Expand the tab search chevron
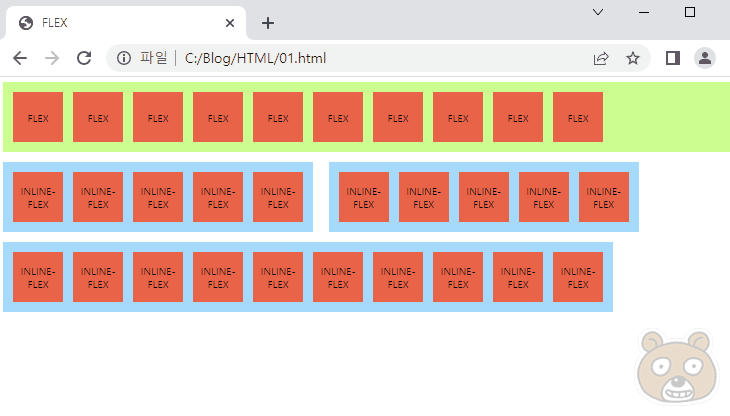 pyautogui.click(x=598, y=12)
